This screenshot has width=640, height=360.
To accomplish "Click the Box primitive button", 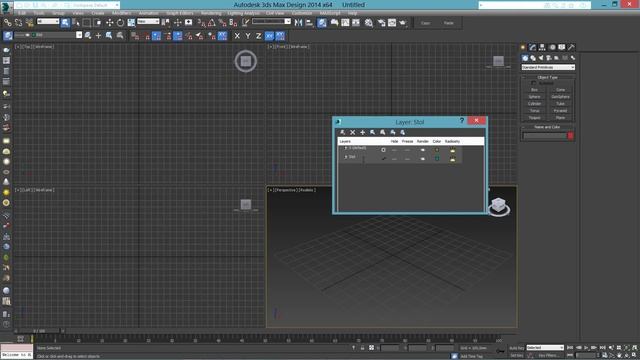I will [534, 90].
